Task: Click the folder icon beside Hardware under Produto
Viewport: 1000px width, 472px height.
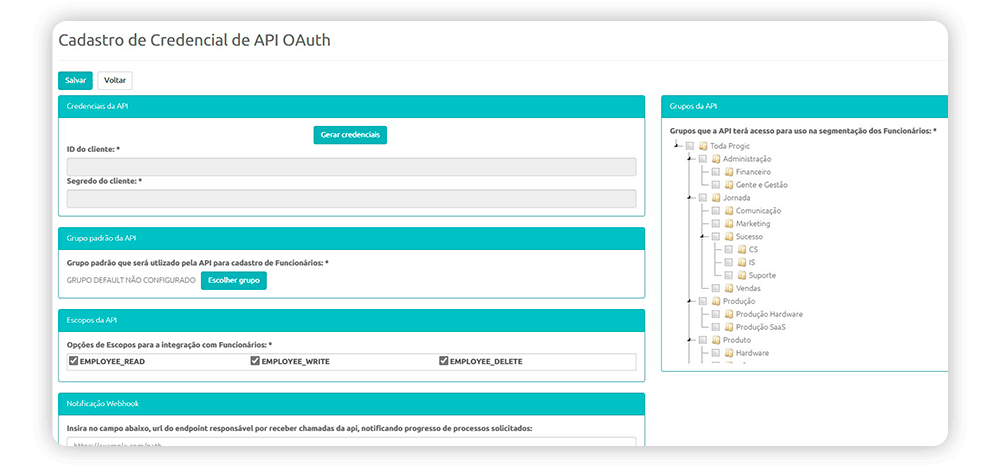Action: click(x=728, y=353)
